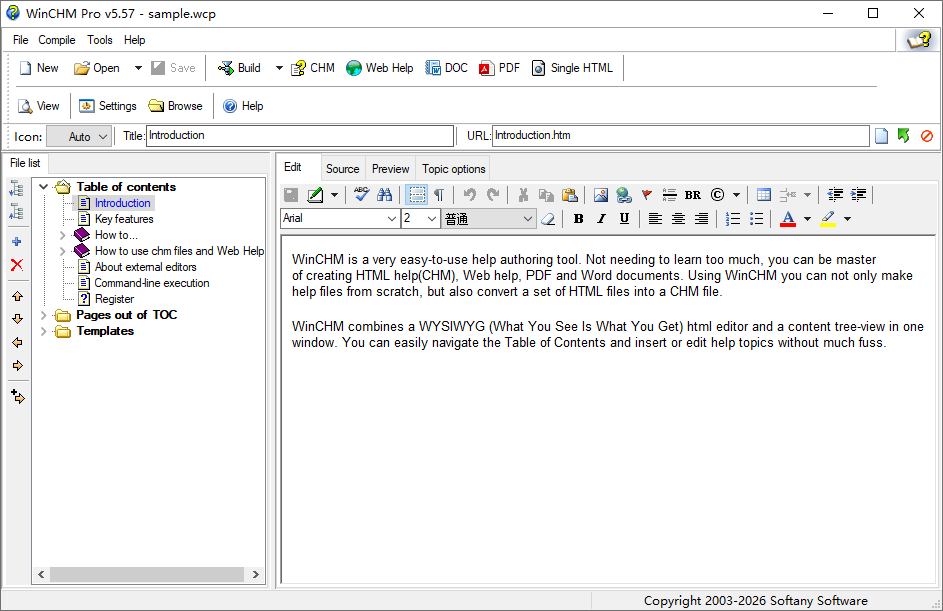Collapse the Table of contents node

coord(43,187)
